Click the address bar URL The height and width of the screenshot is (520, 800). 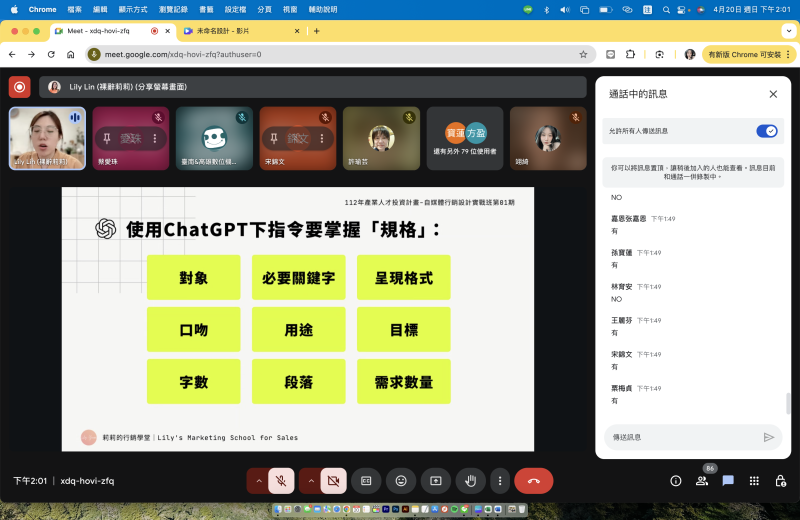point(183,54)
